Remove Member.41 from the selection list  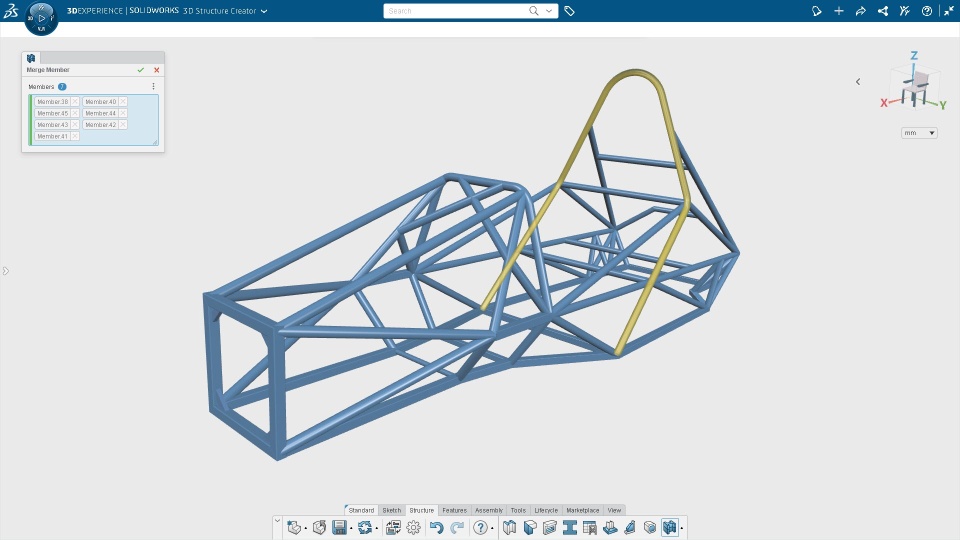coord(75,136)
